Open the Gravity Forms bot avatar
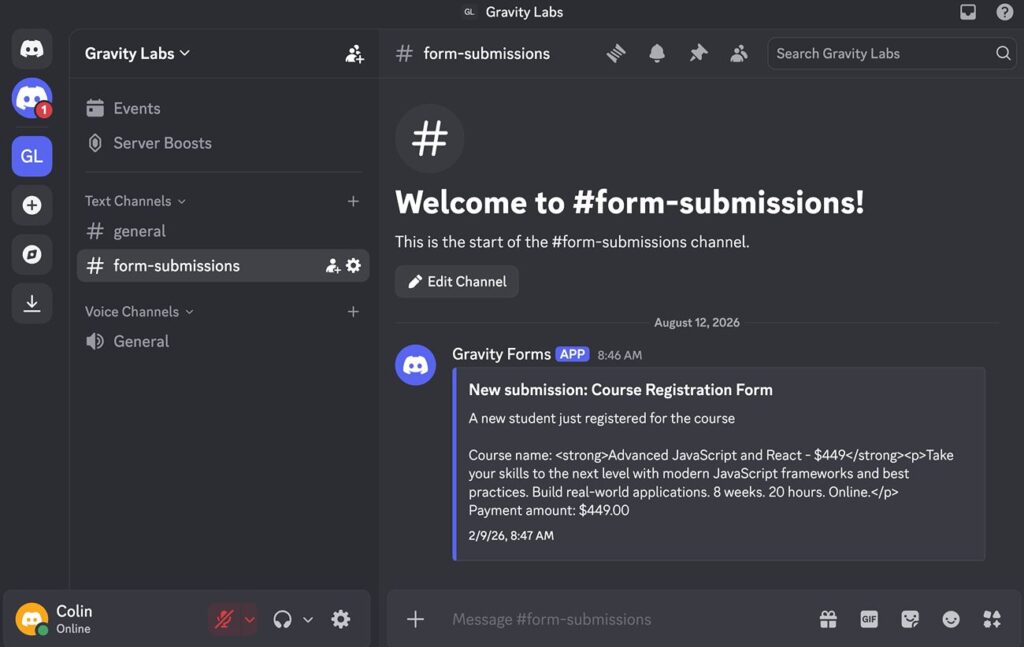 415,365
